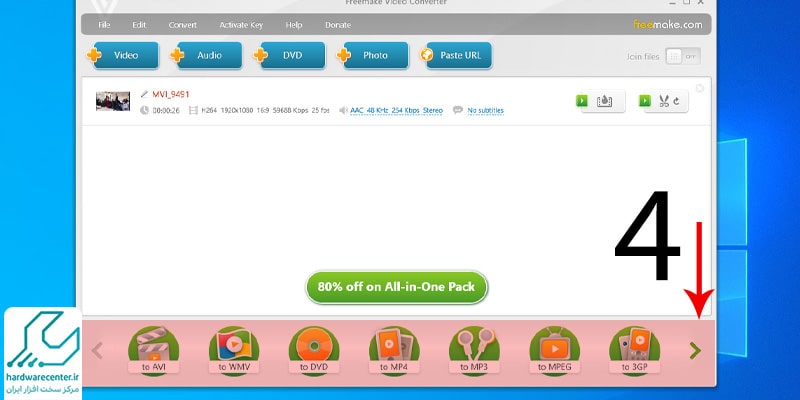The image size is (800, 400).
Task: Choose the to MPEG format icon
Action: pyautogui.click(x=555, y=352)
